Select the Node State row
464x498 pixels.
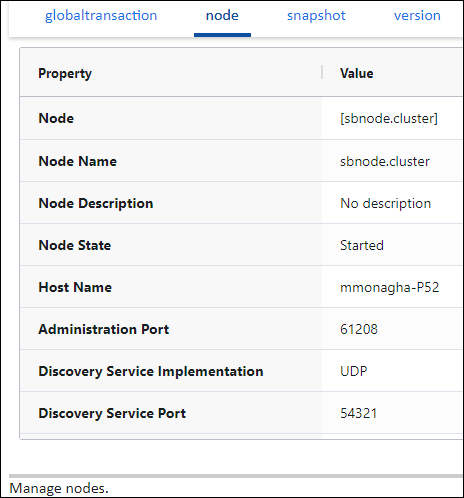(x=242, y=245)
